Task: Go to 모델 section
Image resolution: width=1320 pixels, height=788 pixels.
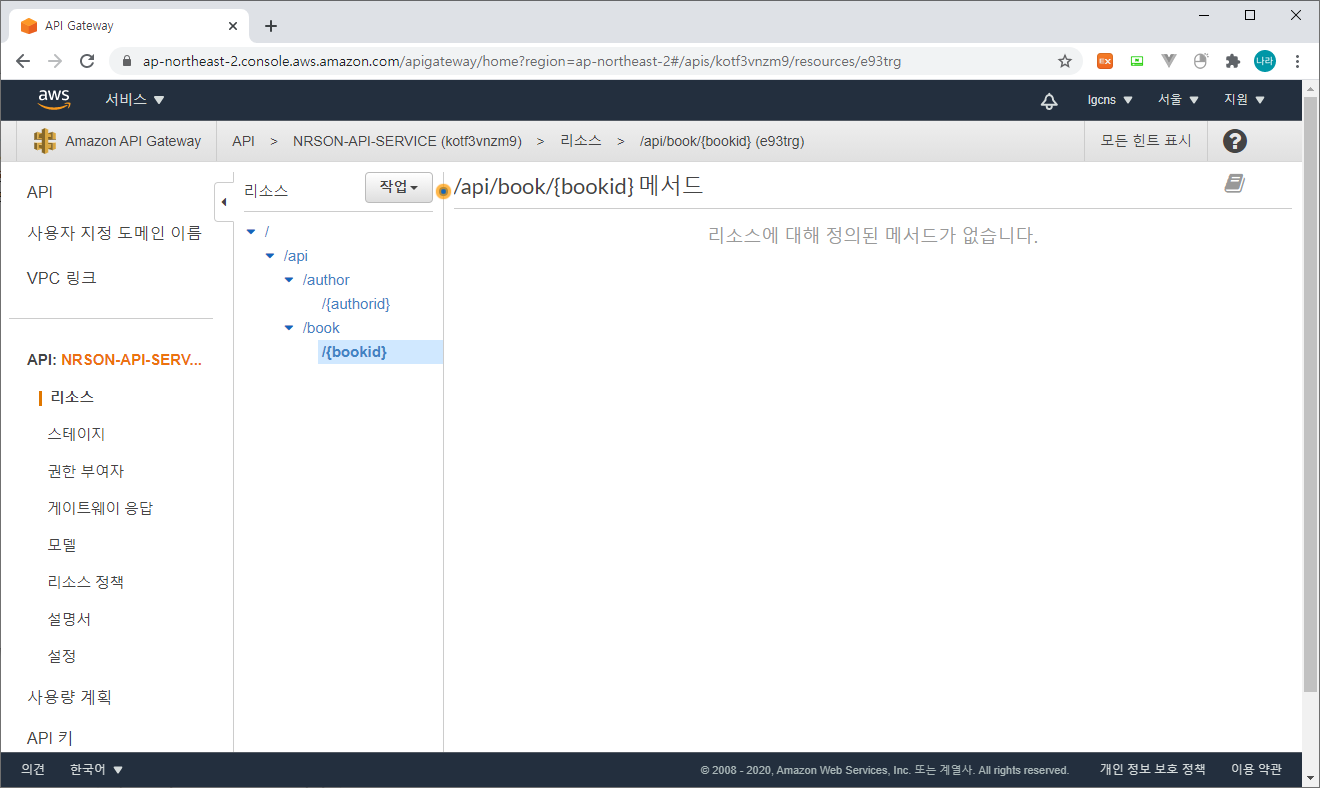Action: pos(62,545)
